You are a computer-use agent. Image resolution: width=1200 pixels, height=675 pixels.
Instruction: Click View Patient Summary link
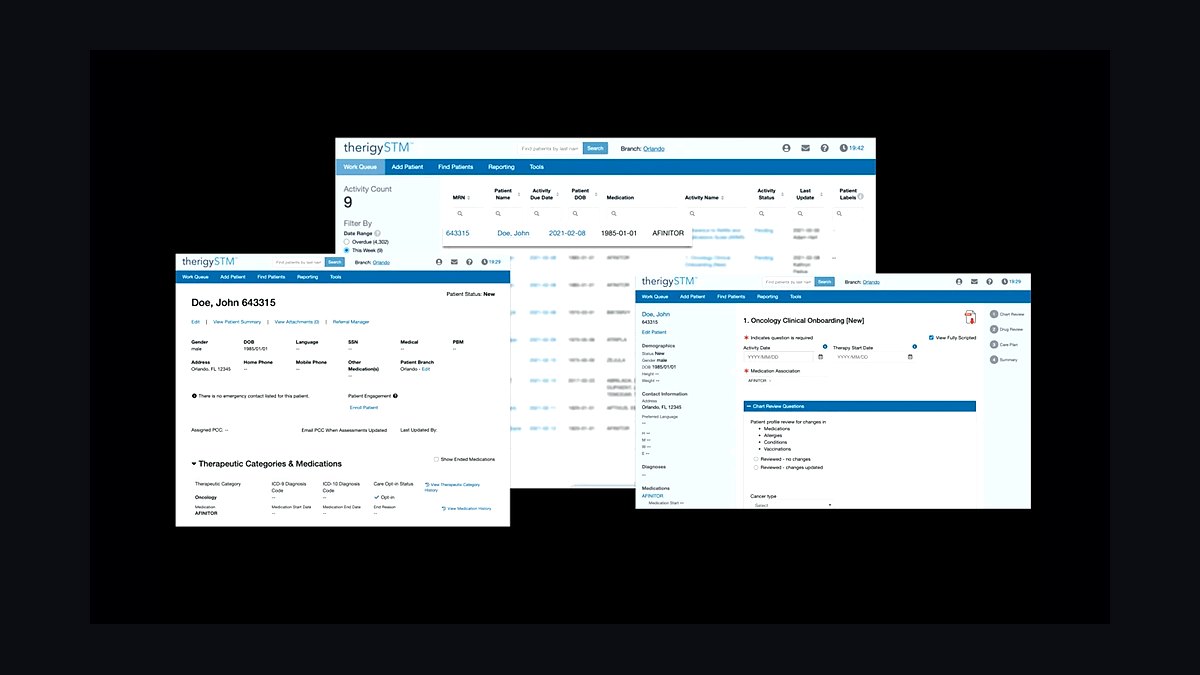tap(237, 322)
